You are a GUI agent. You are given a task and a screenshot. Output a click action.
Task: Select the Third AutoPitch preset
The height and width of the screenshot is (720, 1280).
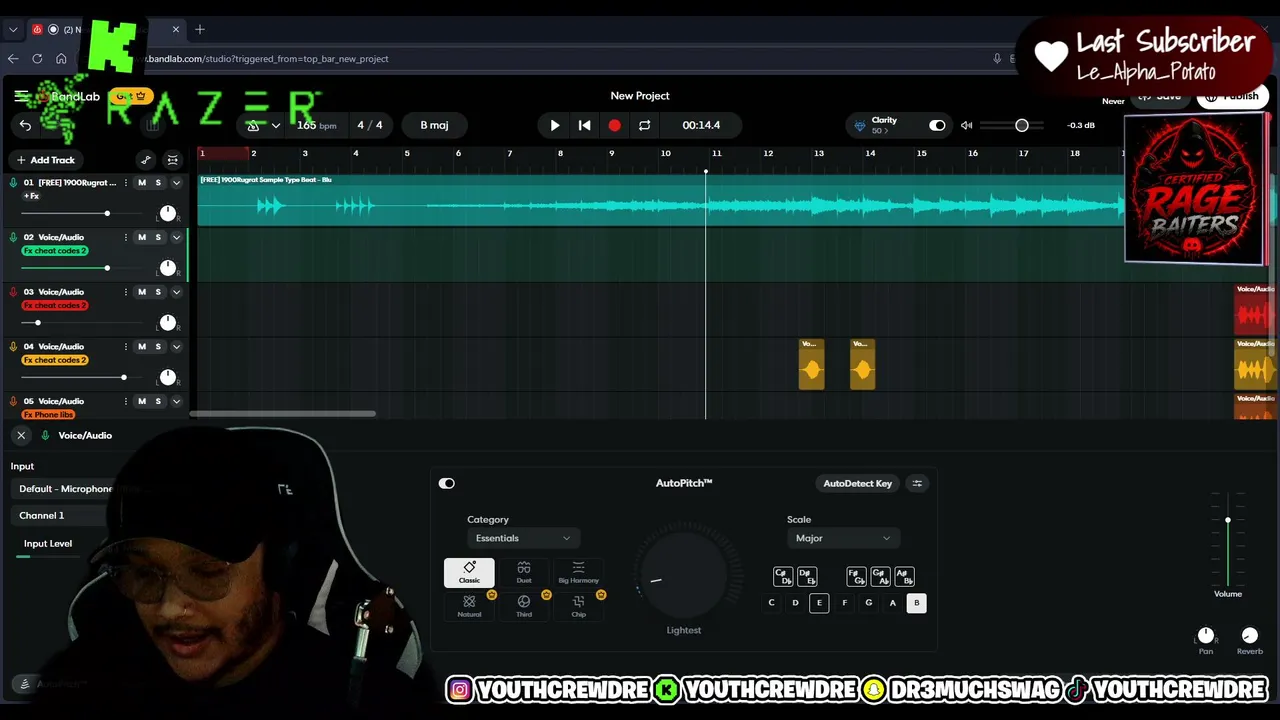(x=524, y=606)
